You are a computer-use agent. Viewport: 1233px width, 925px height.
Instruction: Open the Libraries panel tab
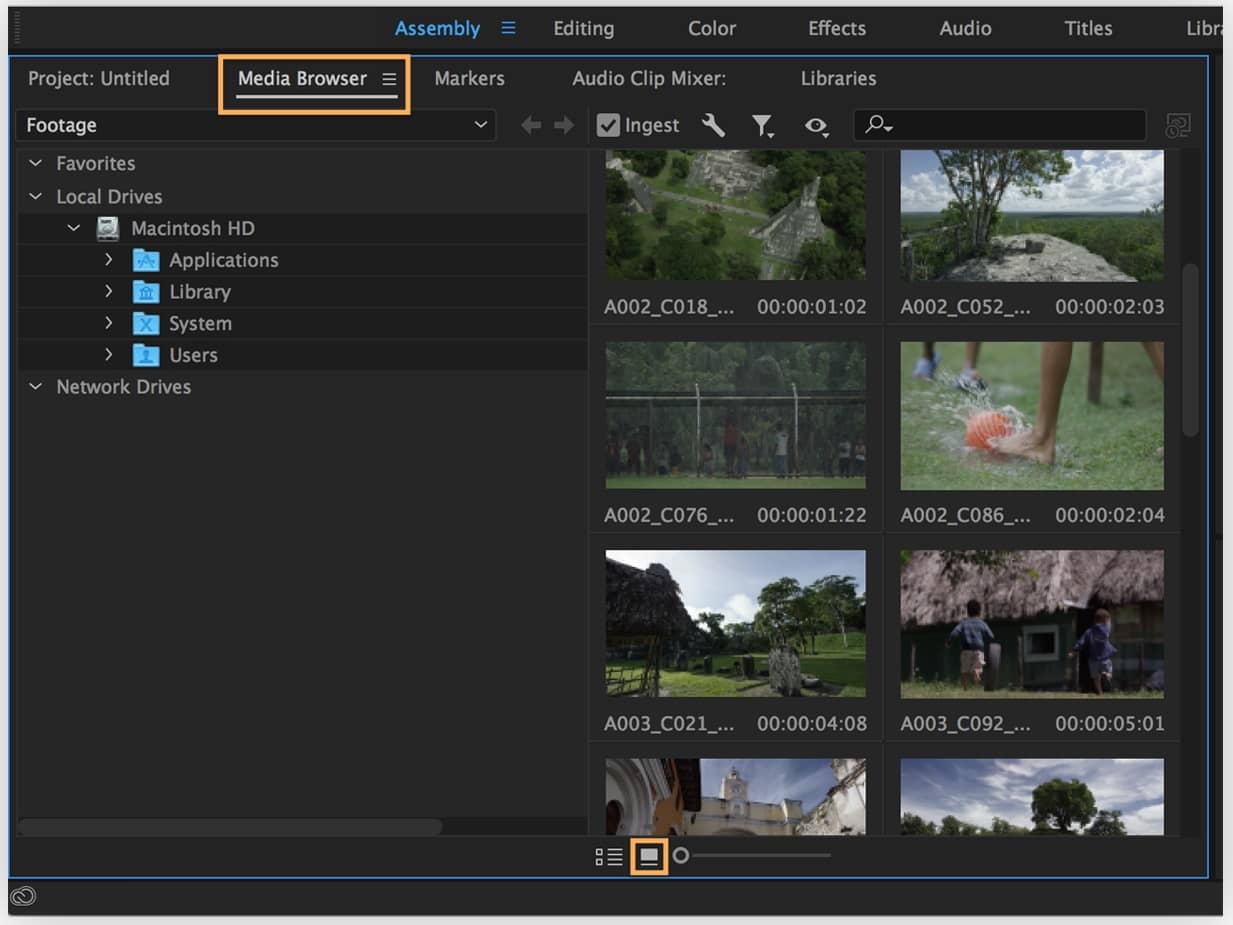838,78
